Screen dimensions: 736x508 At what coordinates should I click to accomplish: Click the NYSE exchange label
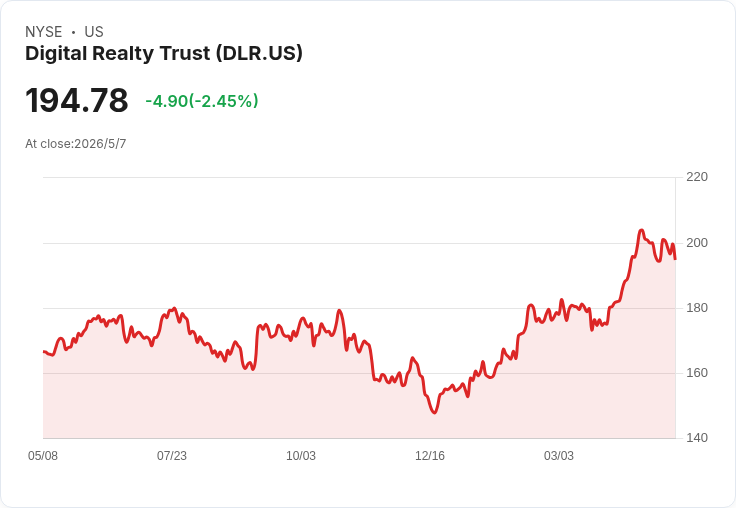(x=44, y=32)
